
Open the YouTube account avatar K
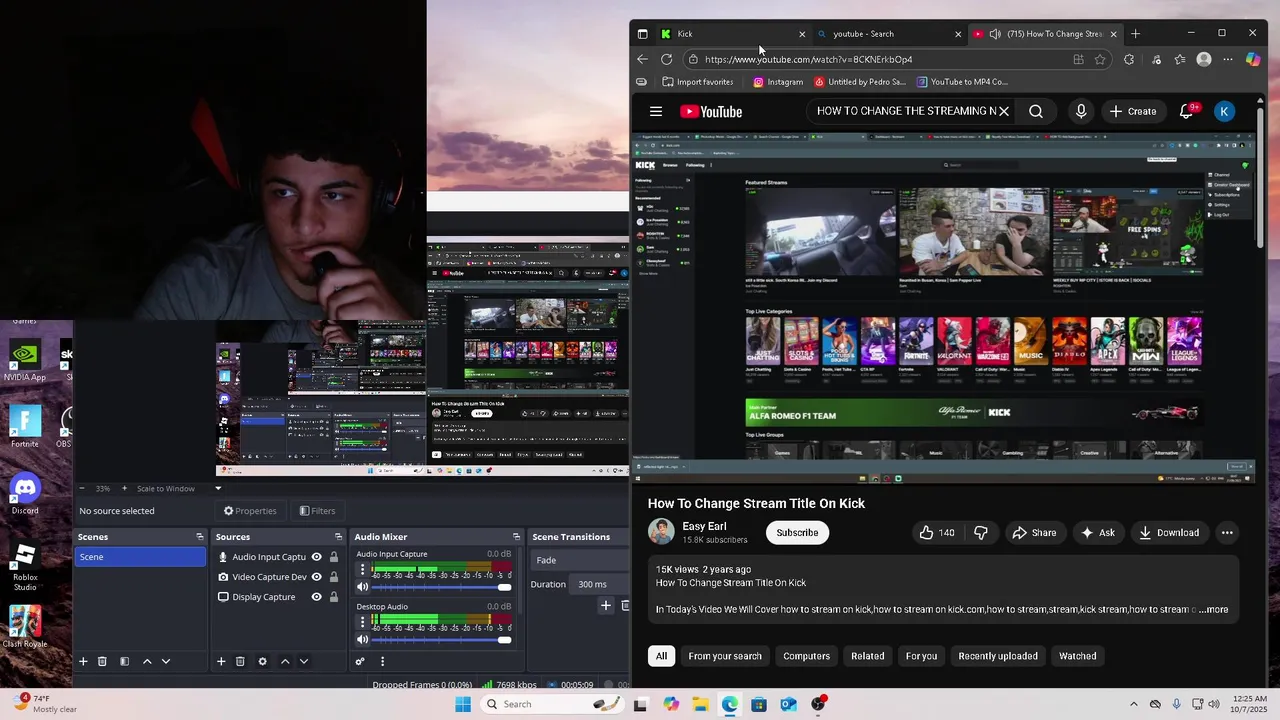[1224, 111]
